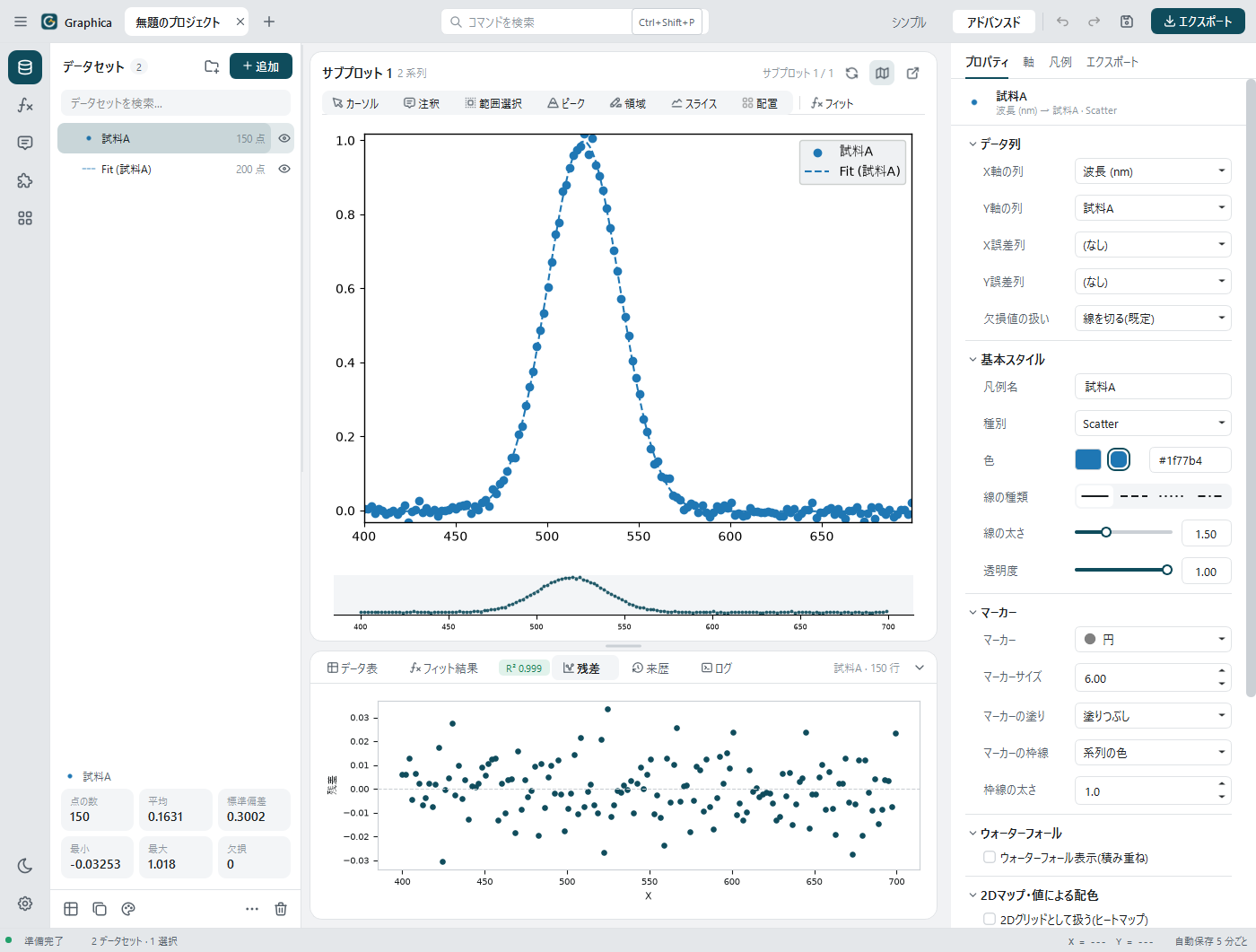Open the hamburger main menu
The image size is (1256, 952).
click(x=21, y=22)
